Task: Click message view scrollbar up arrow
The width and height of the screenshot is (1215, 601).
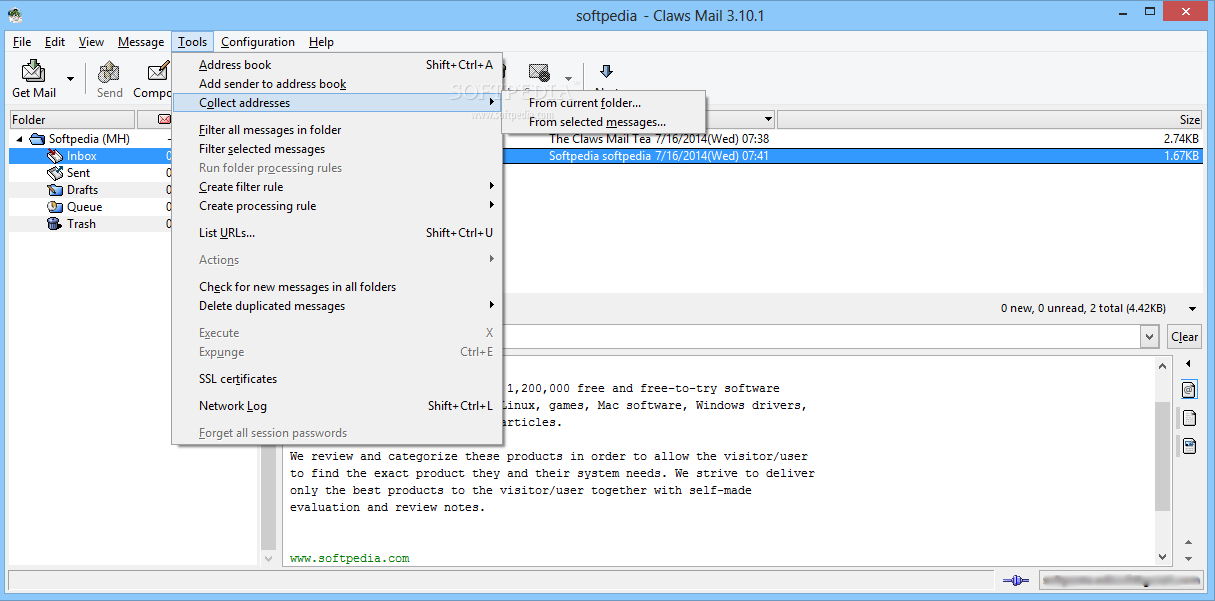Action: [x=1162, y=367]
